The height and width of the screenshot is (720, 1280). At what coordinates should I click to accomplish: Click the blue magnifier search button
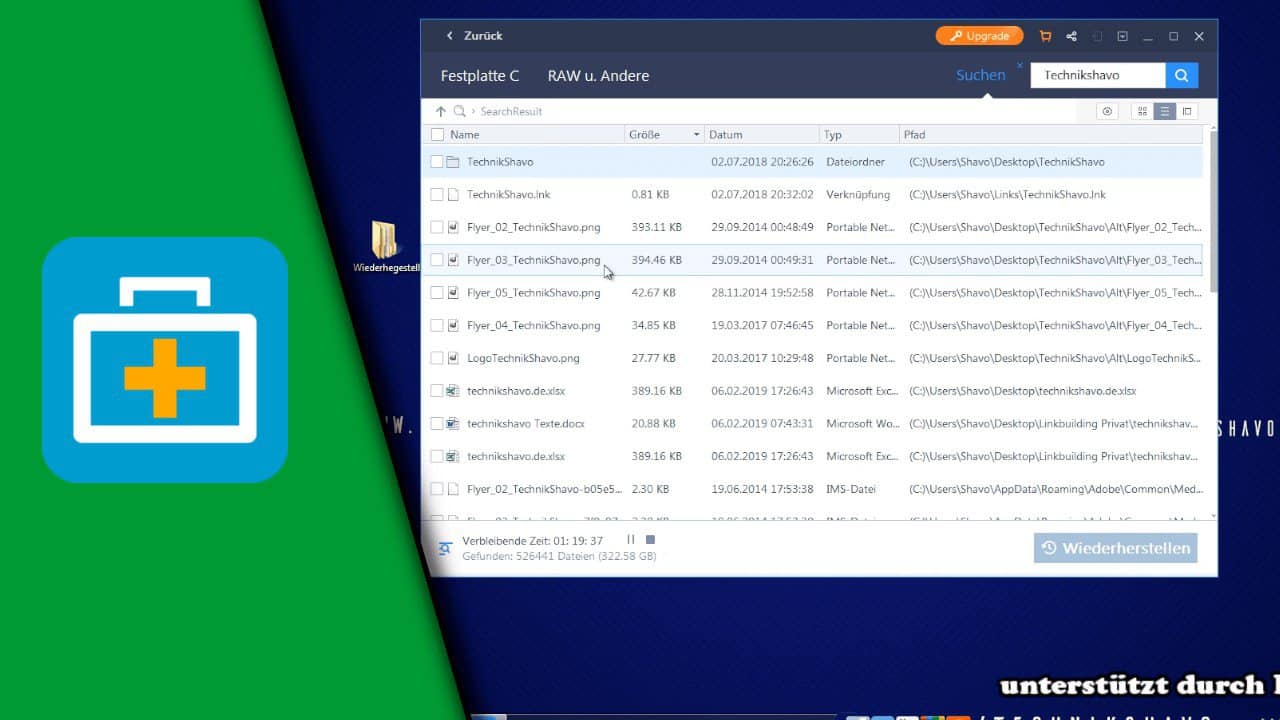tap(1182, 75)
